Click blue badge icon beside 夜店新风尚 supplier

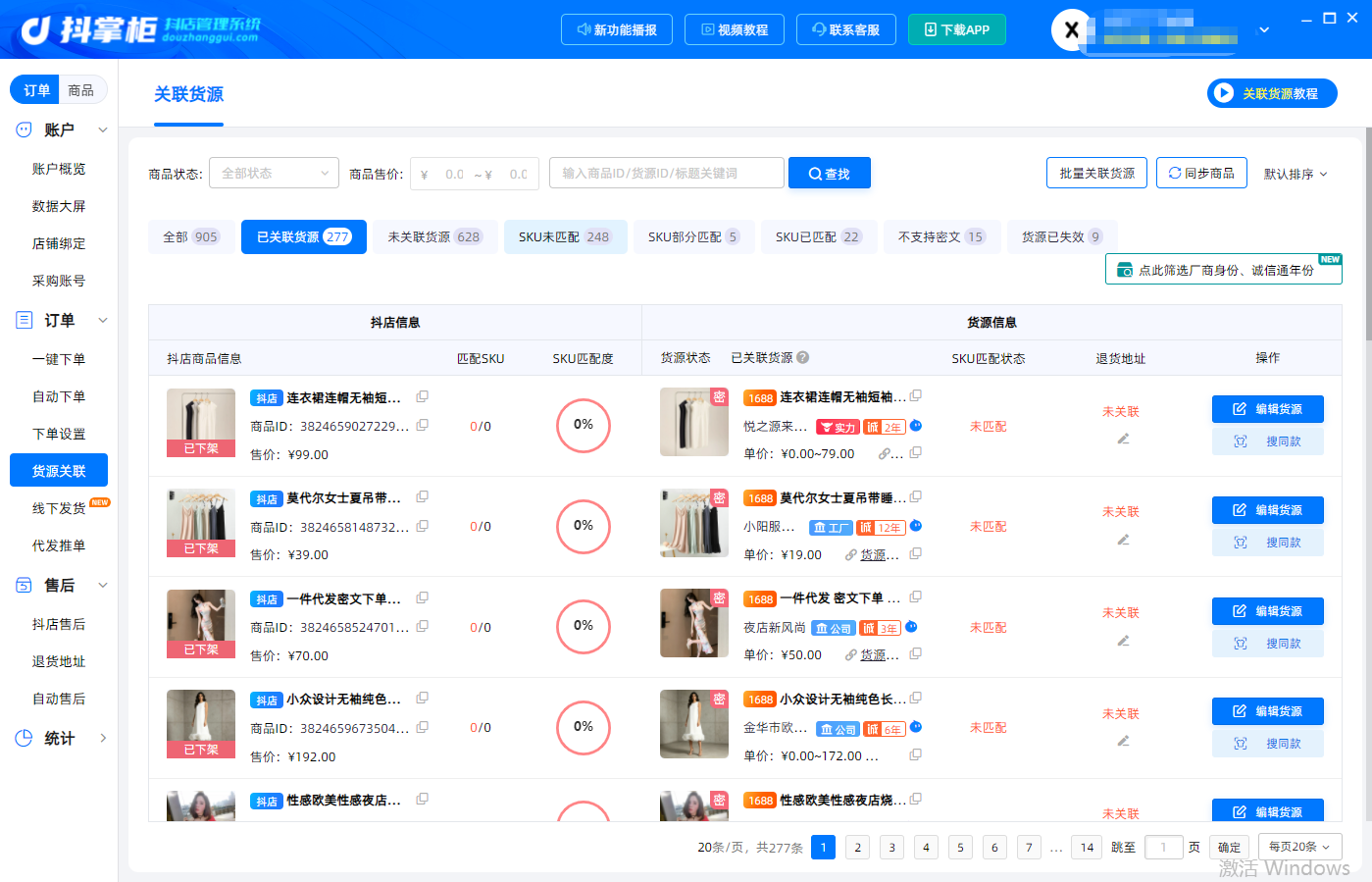[911, 627]
